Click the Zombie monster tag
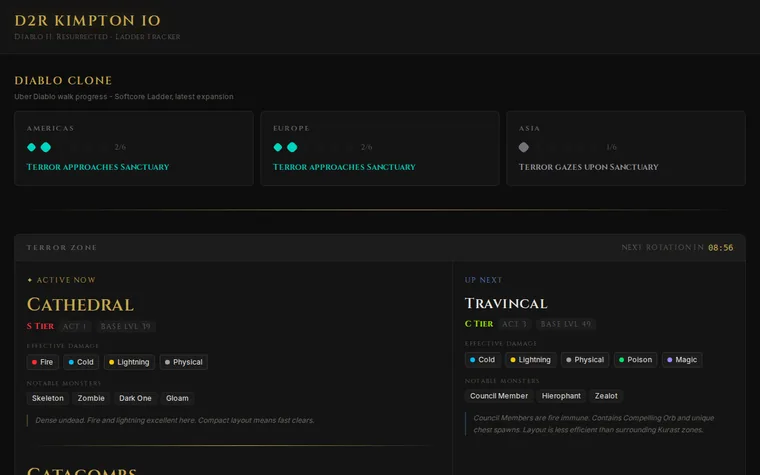Screen dimensions: 760x475 click(91, 398)
